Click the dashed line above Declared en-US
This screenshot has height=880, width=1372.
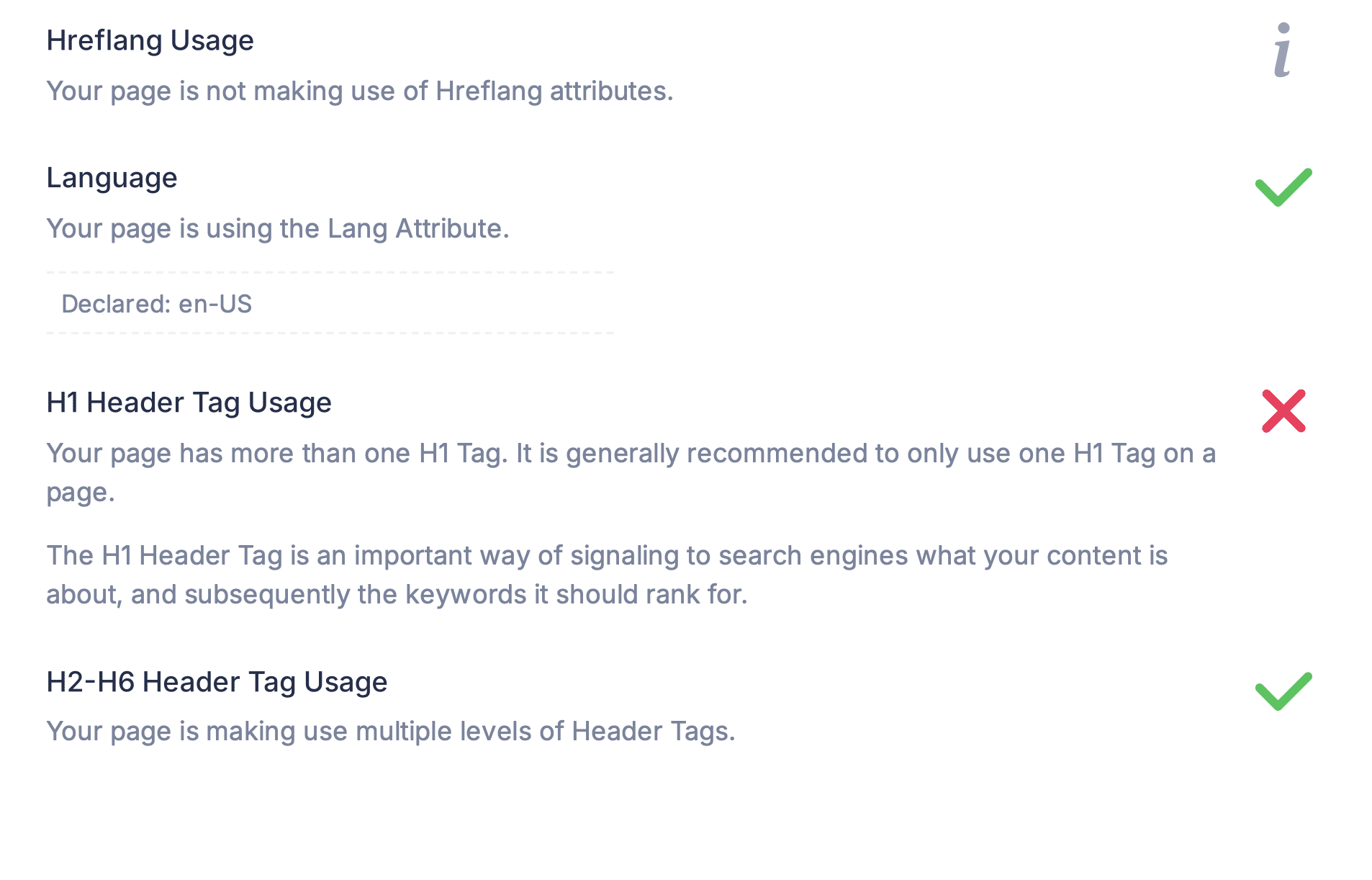tap(330, 273)
